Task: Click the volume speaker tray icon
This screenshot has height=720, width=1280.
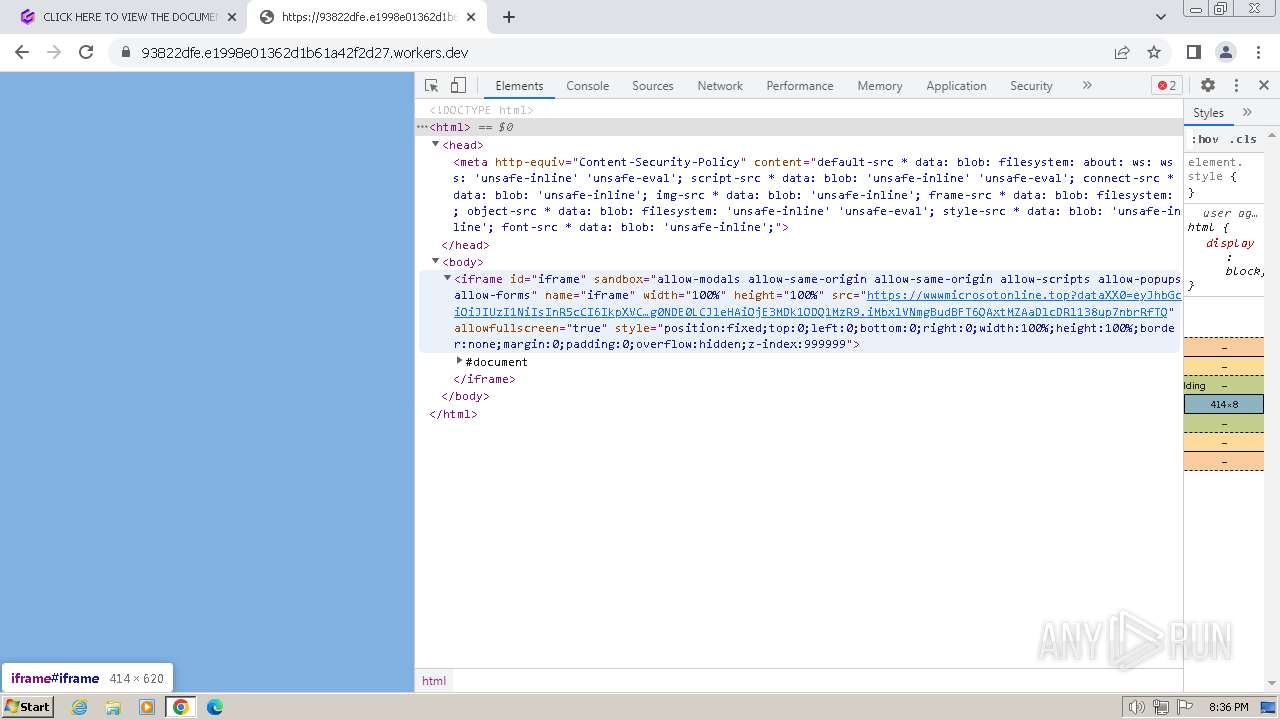Action: (1136, 707)
